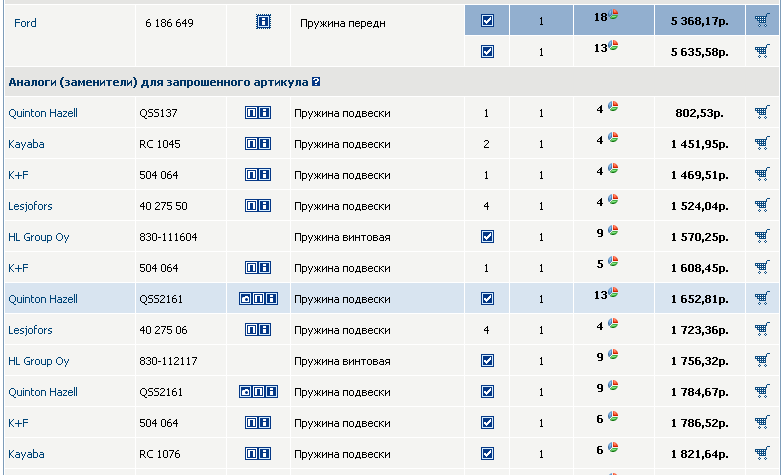Select 'Пружина винтовая' in 830-112117 row

[x=342, y=361]
